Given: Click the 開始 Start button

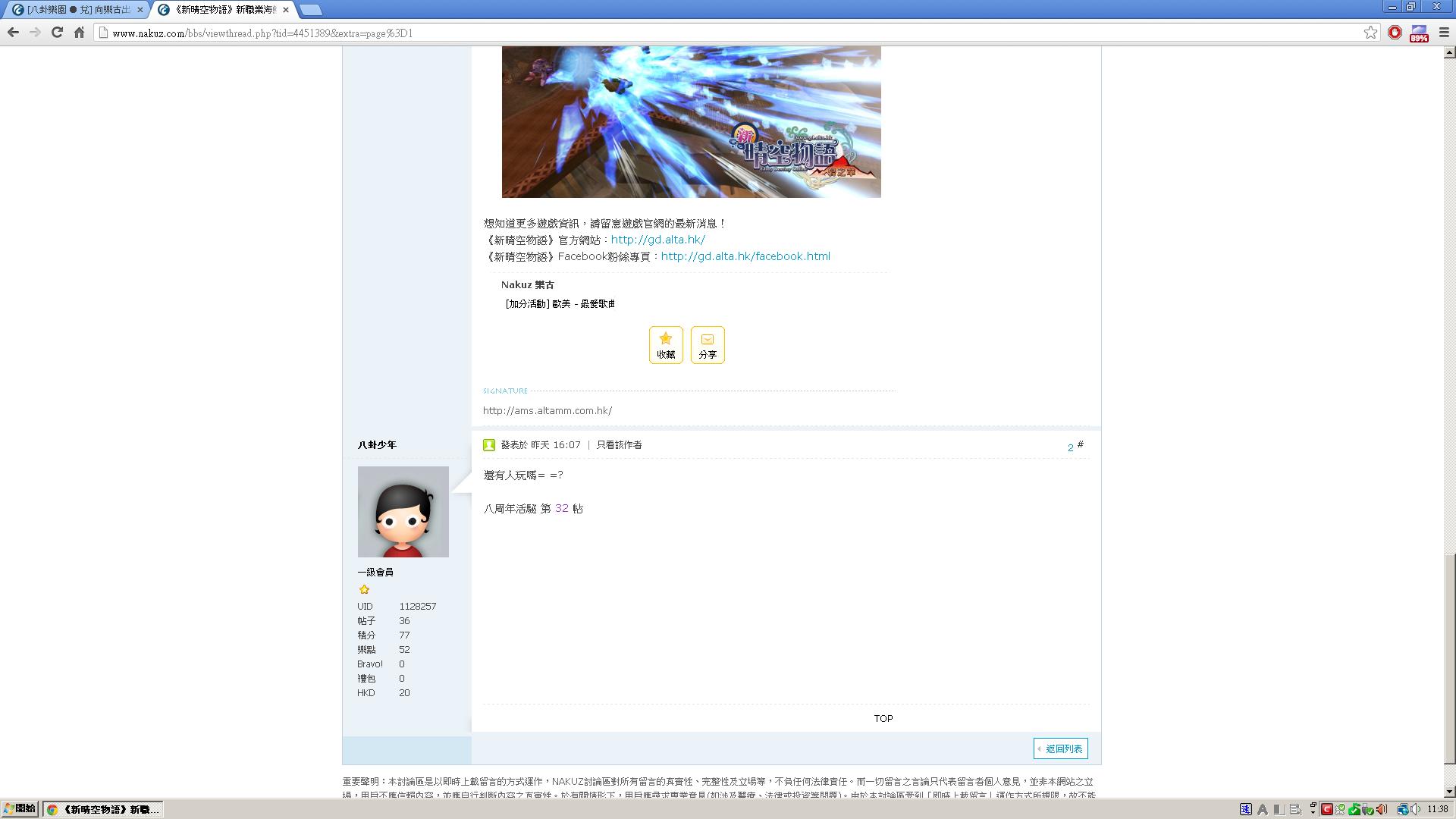Looking at the screenshot, I should click(x=20, y=809).
